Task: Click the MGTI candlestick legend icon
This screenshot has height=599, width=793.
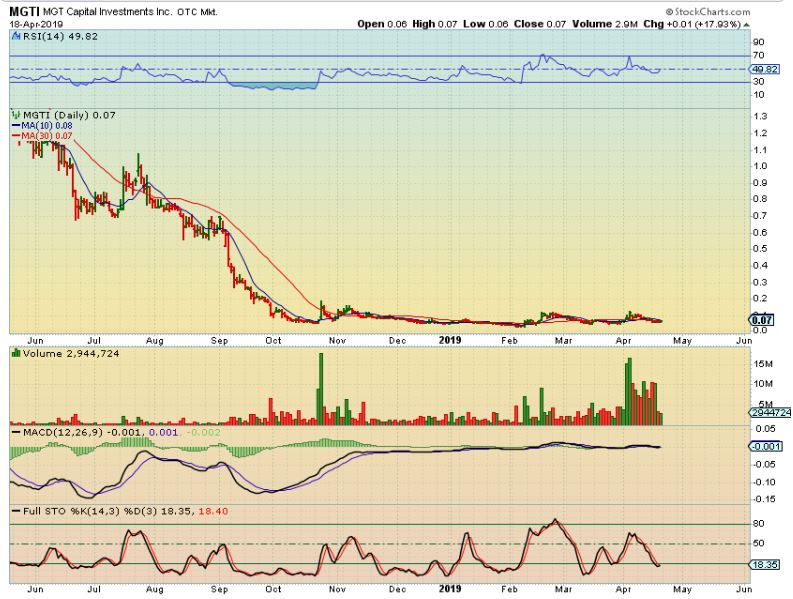Action: click(x=14, y=115)
